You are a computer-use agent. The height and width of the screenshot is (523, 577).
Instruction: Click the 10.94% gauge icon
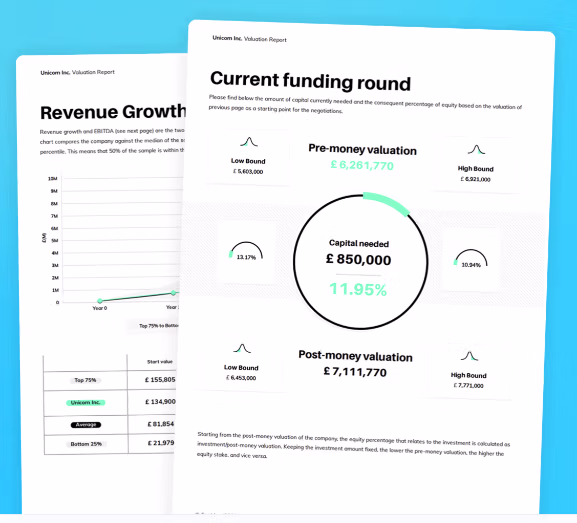pyautogui.click(x=471, y=258)
